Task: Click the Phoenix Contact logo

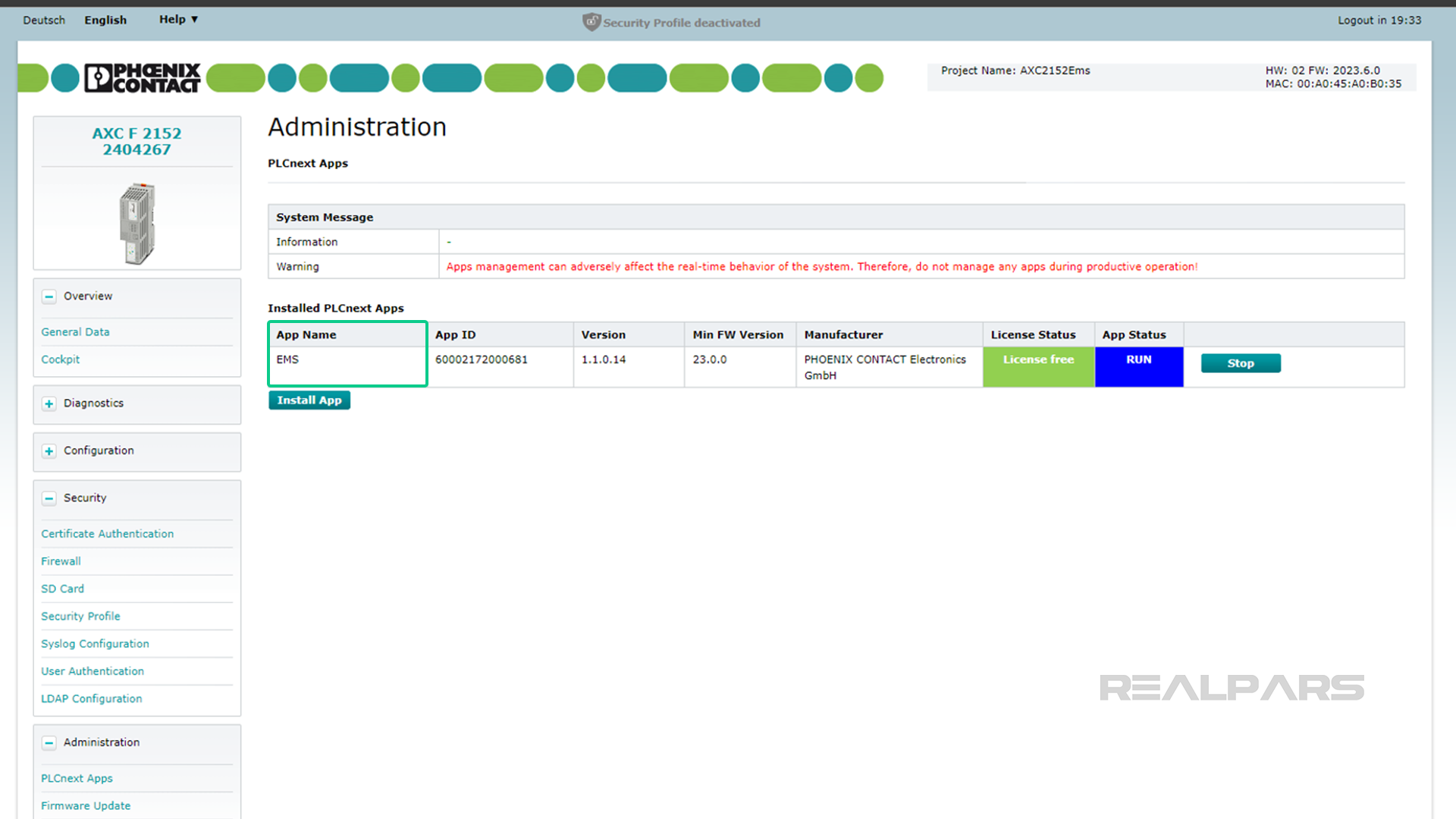Action: point(143,77)
